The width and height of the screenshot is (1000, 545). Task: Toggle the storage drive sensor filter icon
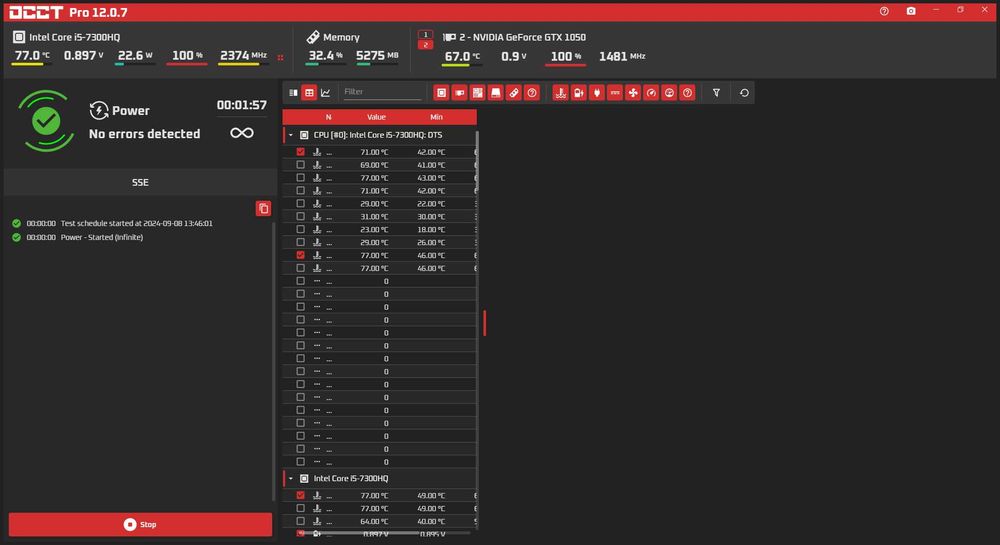pos(496,93)
